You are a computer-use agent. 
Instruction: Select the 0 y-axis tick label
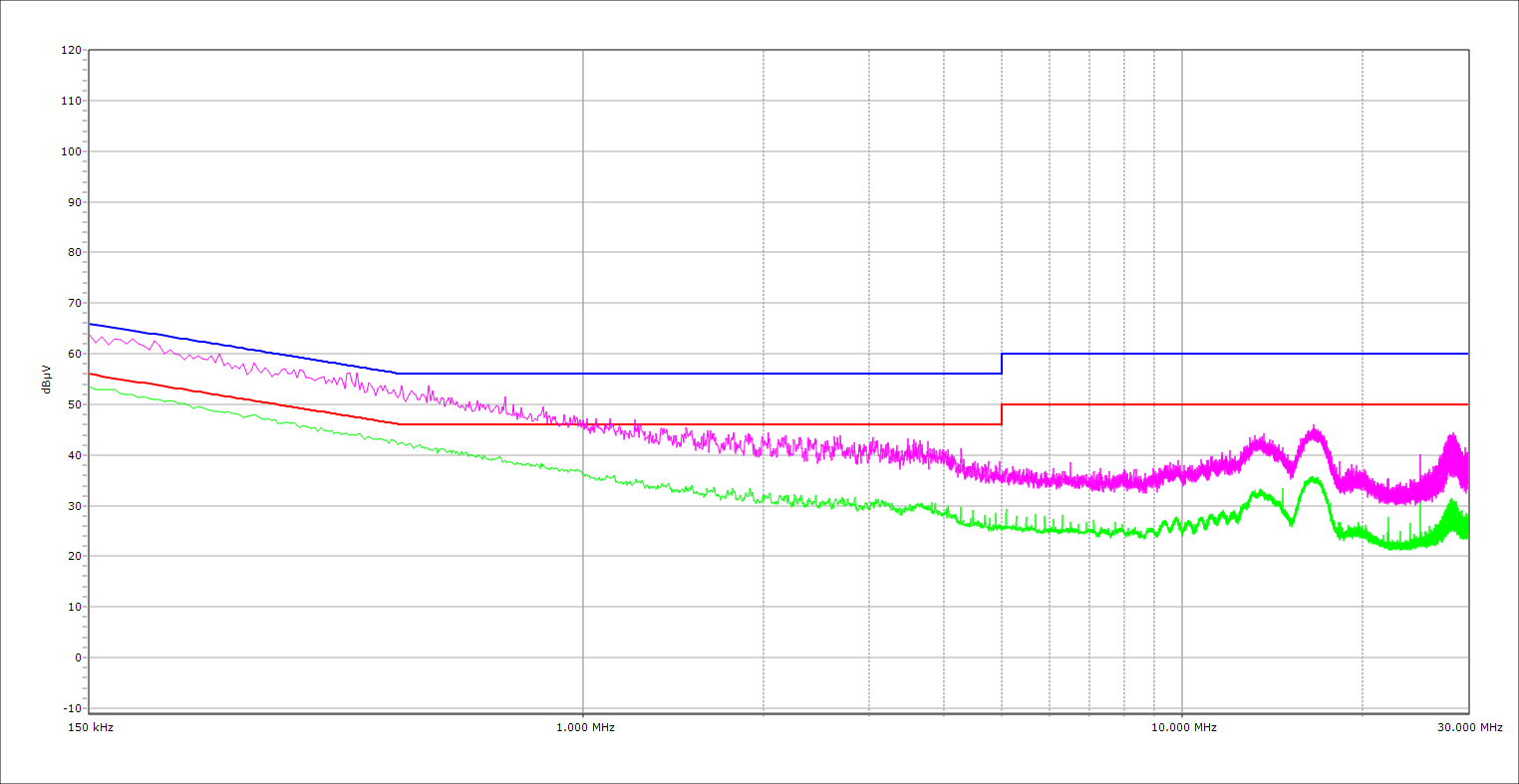point(77,657)
